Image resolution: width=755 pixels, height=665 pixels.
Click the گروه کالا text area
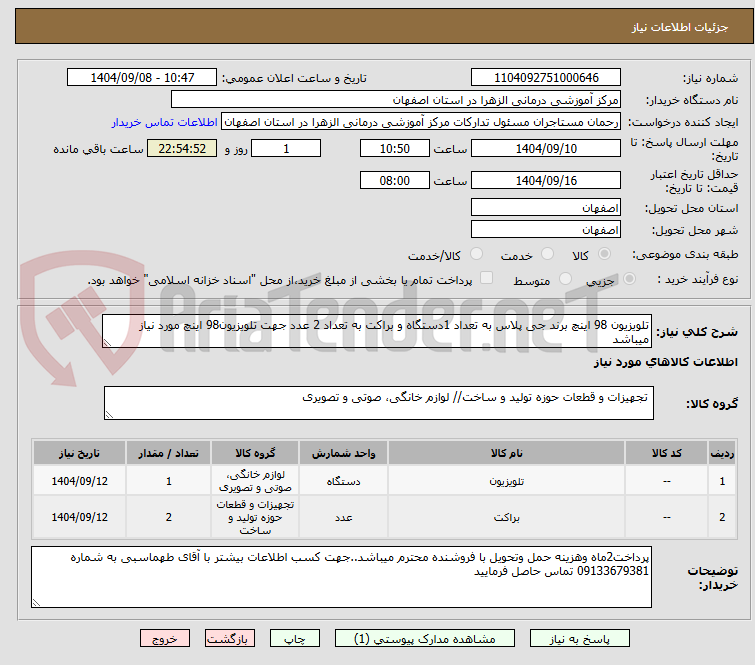click(379, 403)
